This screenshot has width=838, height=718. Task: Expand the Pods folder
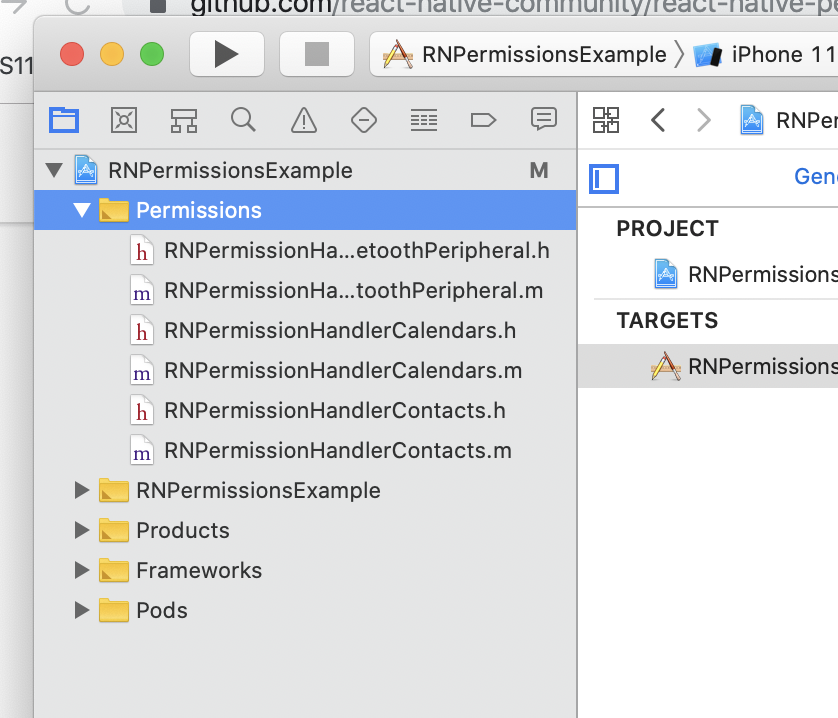pos(81,610)
